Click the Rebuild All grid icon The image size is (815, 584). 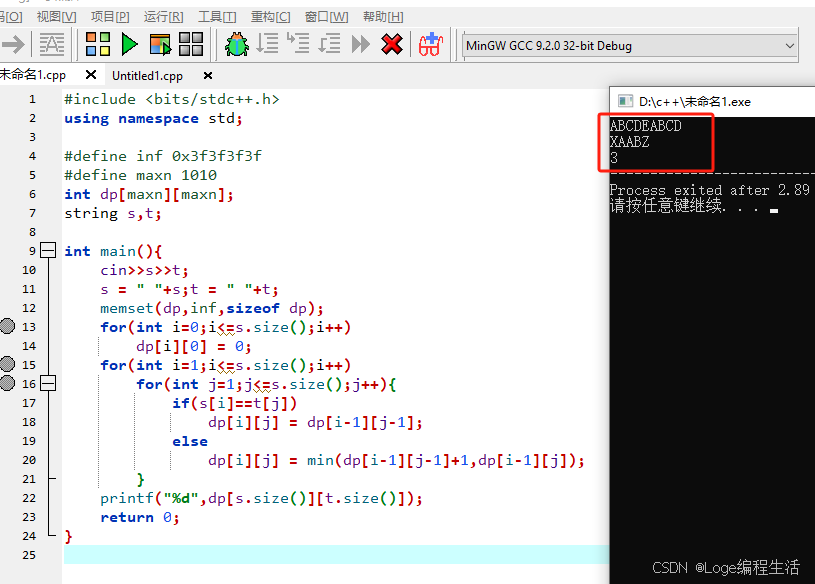pyautogui.click(x=191, y=44)
